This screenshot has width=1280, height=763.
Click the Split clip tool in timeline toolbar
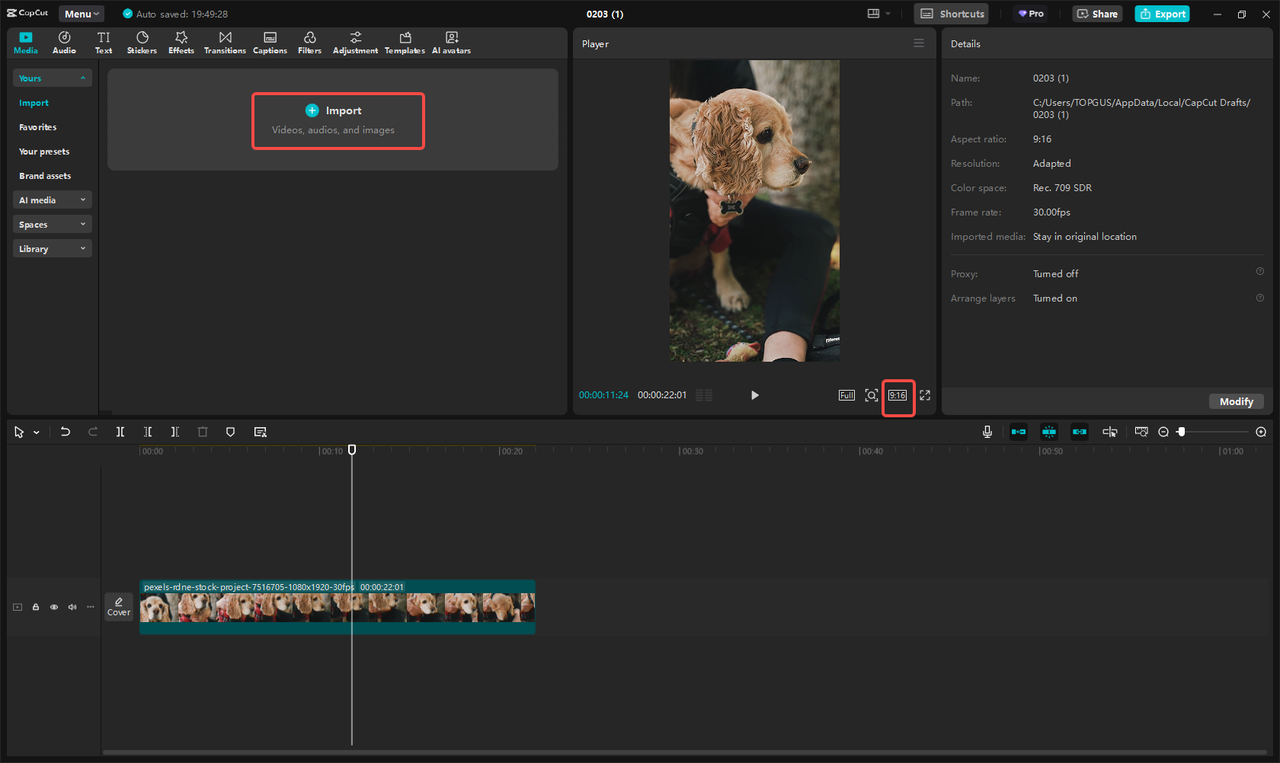pos(120,432)
